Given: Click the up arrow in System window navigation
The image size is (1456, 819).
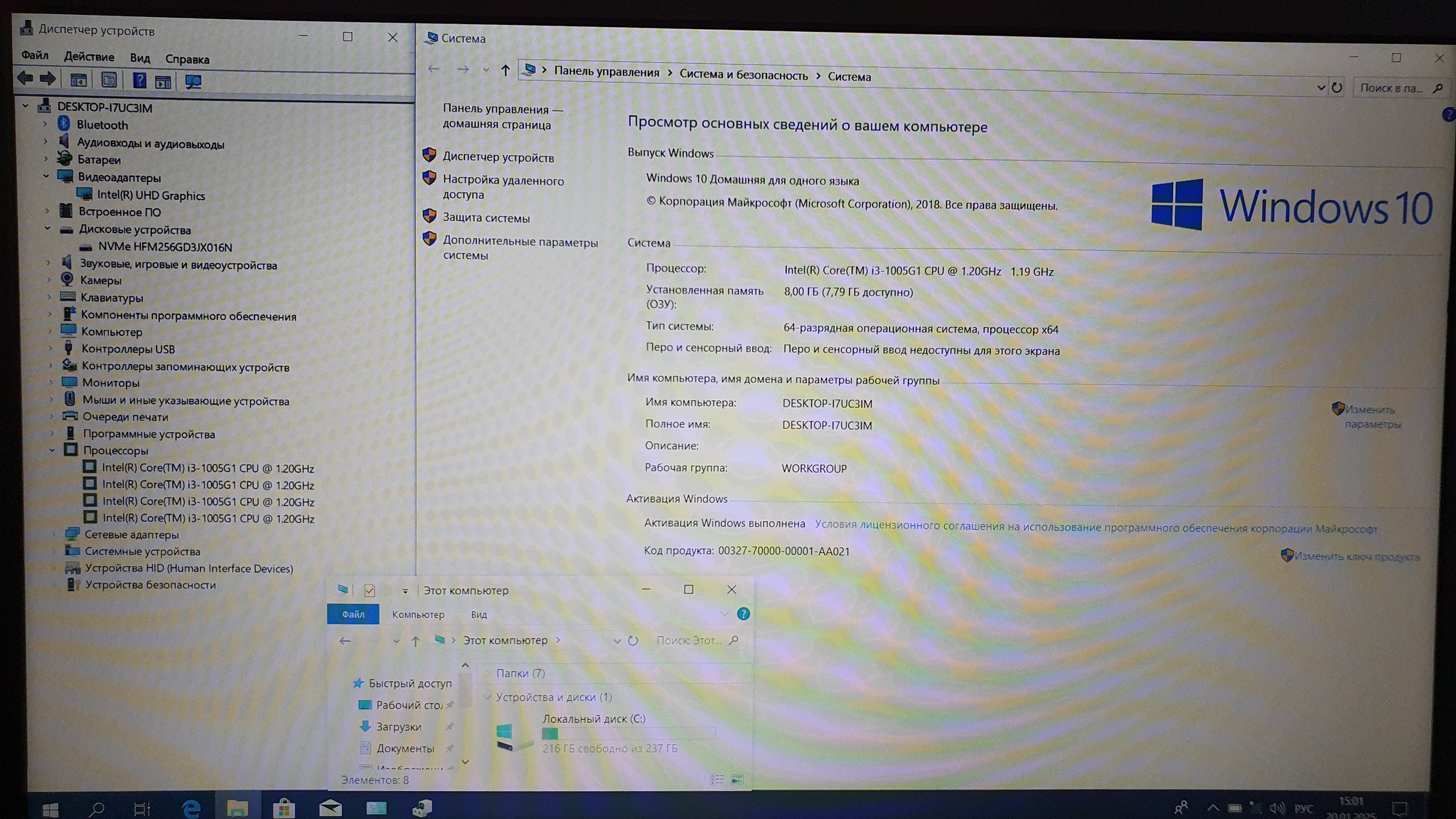Looking at the screenshot, I should pyautogui.click(x=505, y=70).
